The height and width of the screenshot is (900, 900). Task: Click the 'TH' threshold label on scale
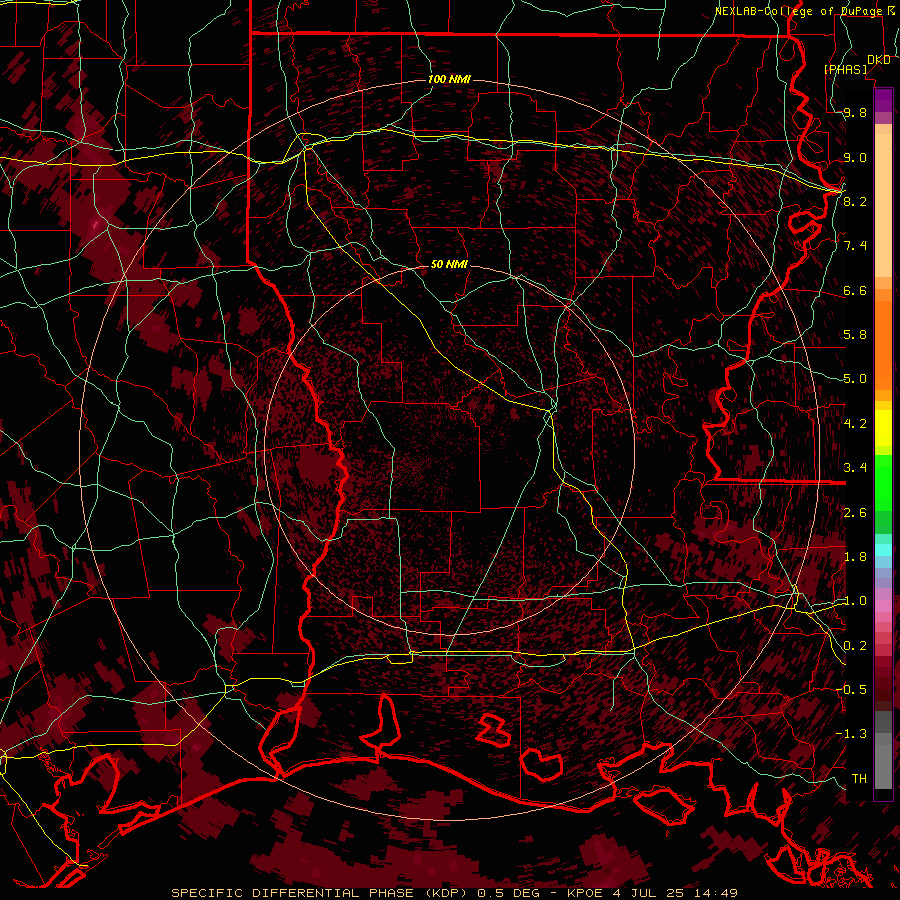pyautogui.click(x=859, y=779)
